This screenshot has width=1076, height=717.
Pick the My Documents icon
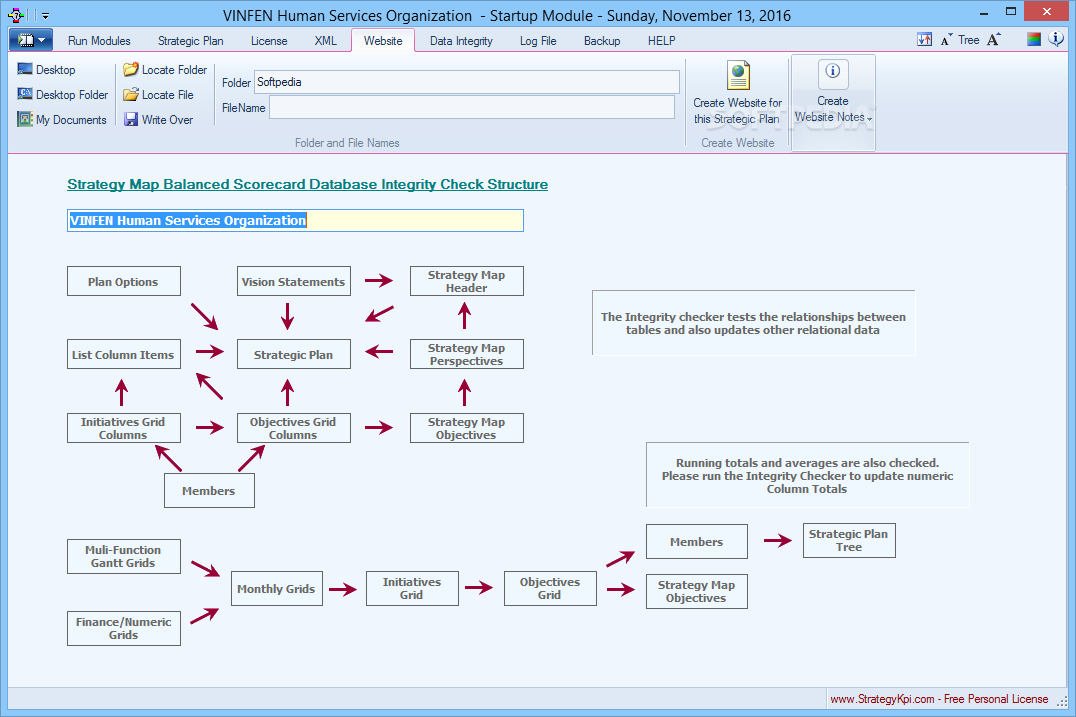[25, 119]
